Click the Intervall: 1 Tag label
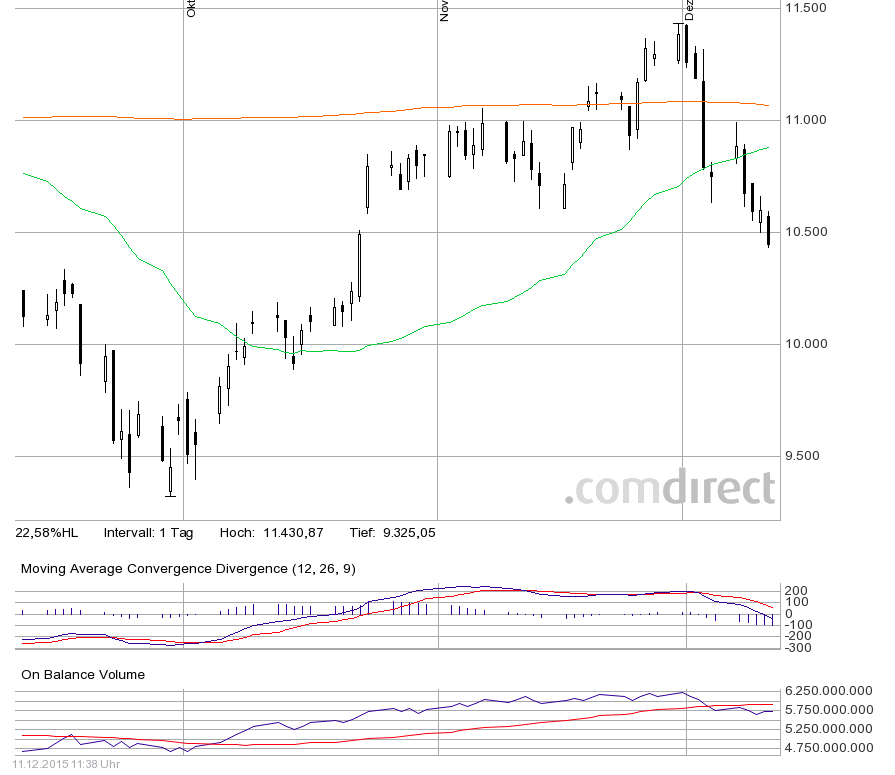The image size is (895, 775). [148, 533]
